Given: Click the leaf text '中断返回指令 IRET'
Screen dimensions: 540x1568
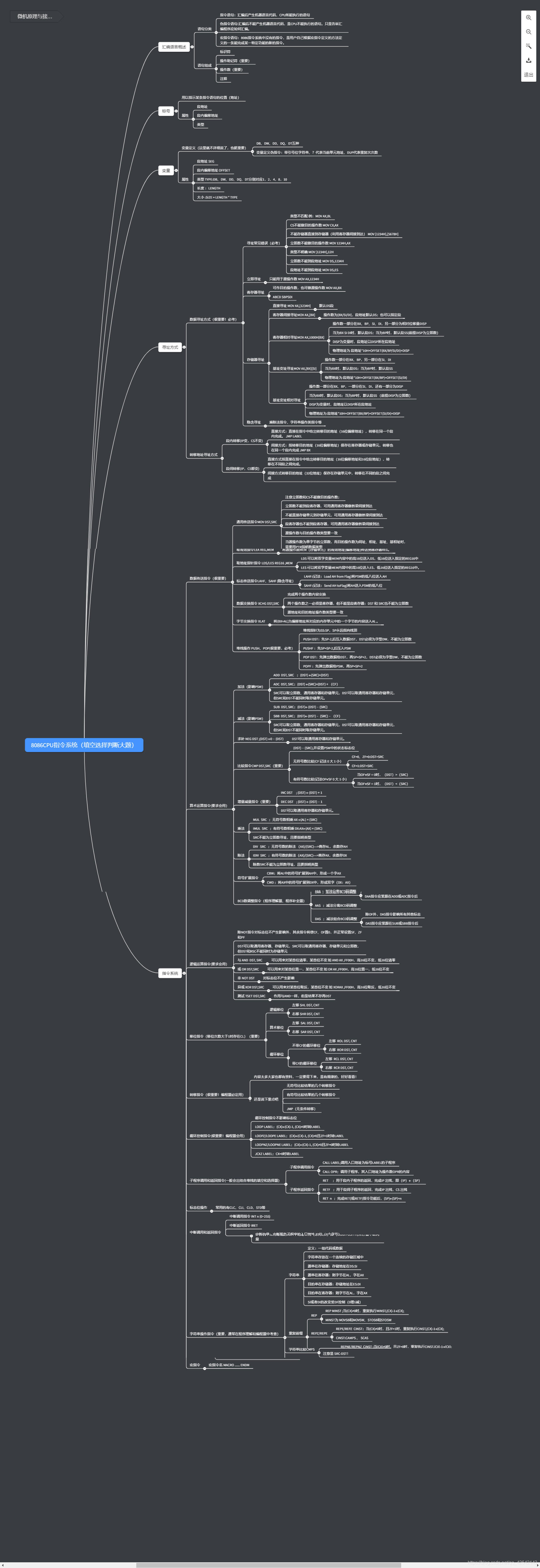Looking at the screenshot, I should 243,1225.
